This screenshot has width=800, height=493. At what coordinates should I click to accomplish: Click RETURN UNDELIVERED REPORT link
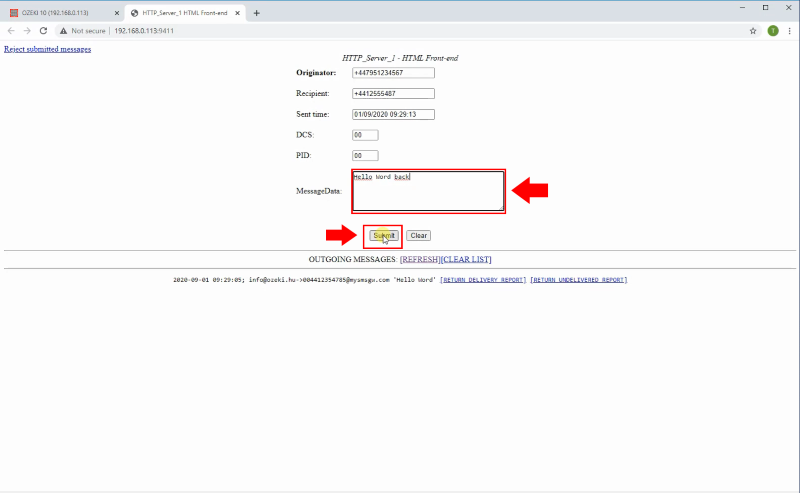(579, 280)
